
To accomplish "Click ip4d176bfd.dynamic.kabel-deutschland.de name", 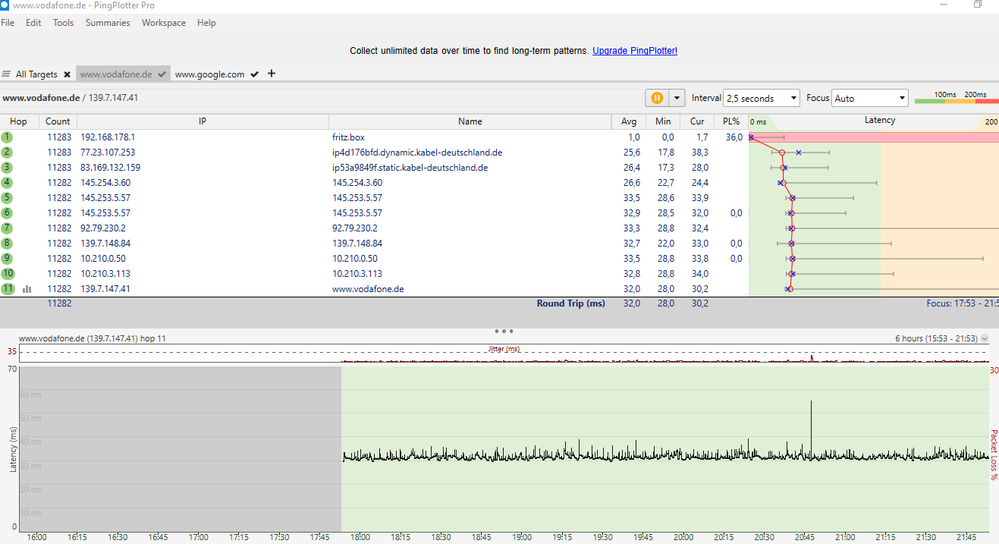I will 417,152.
